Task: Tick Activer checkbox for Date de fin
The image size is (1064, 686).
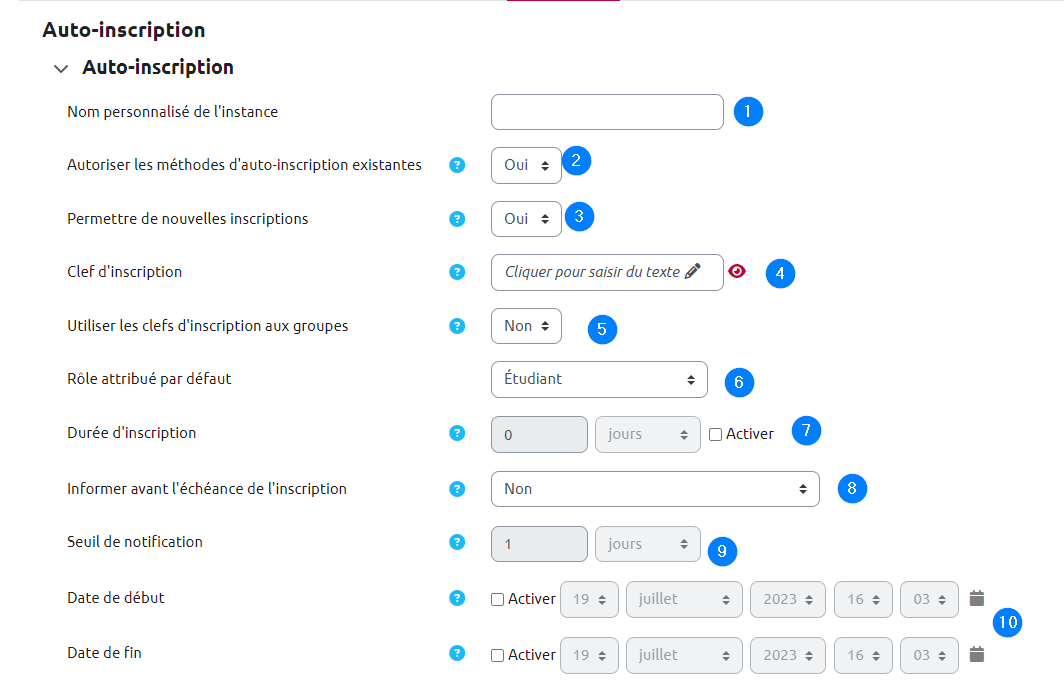Action: click(x=497, y=656)
